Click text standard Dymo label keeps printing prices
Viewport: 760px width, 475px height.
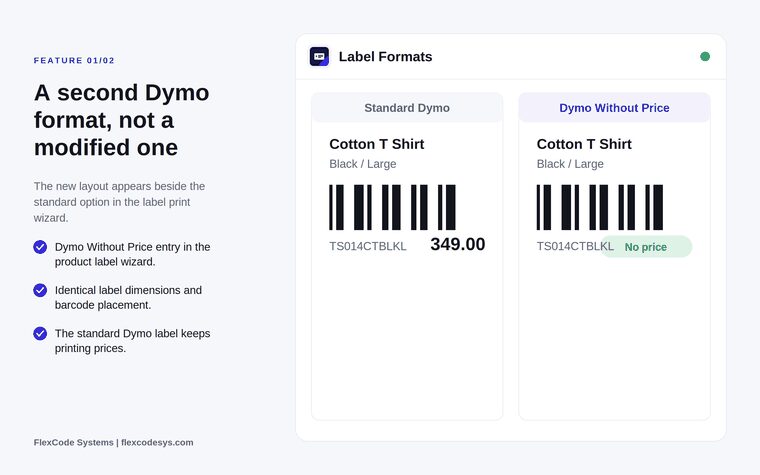pyautogui.click(x=132, y=341)
